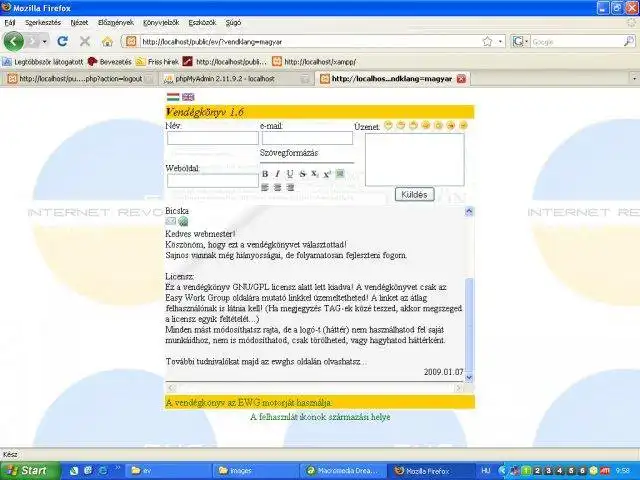
Task: Go to Firefox Home page icon
Action: (107, 41)
